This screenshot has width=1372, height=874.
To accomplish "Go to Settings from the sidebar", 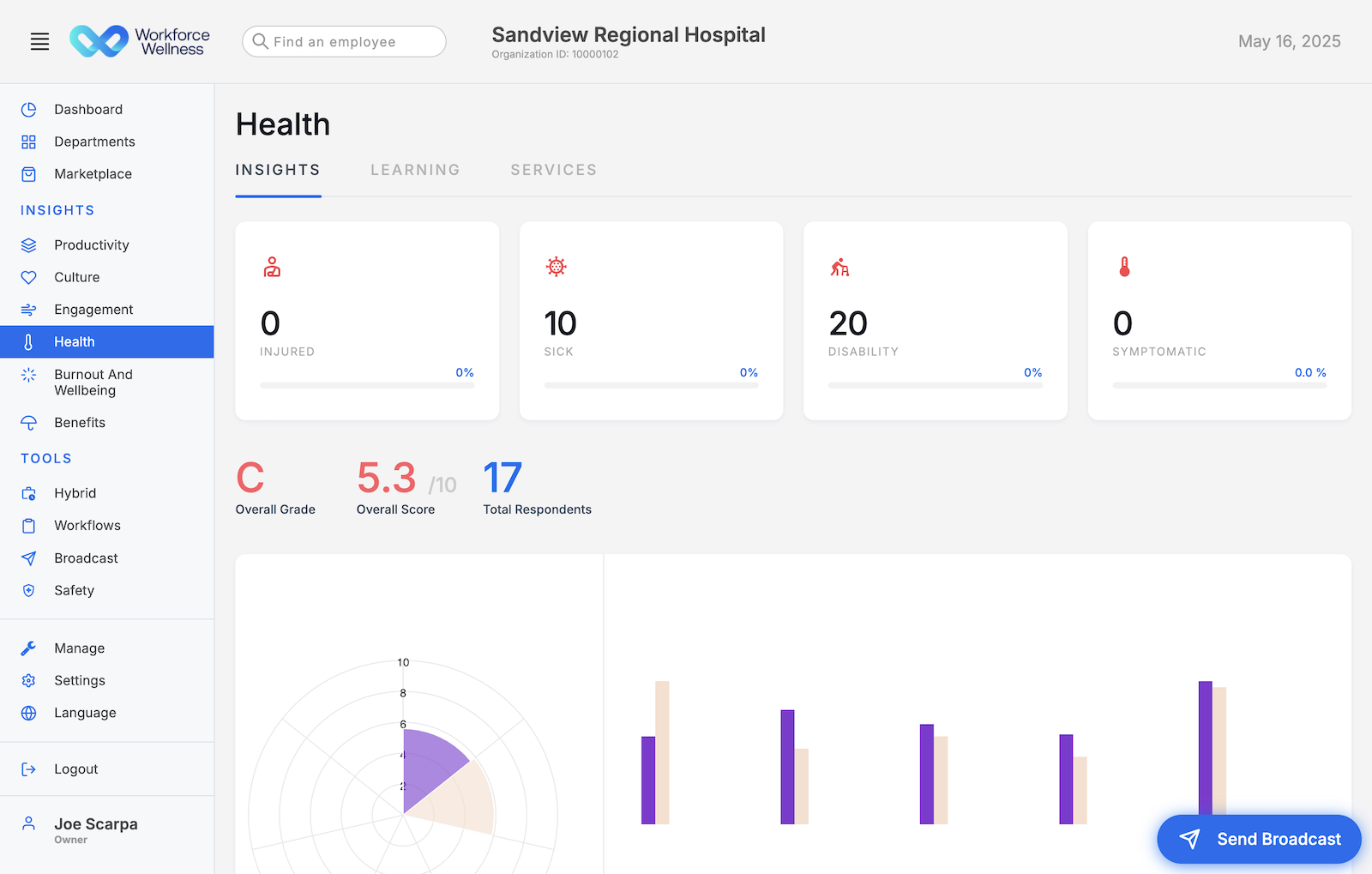I will point(80,680).
